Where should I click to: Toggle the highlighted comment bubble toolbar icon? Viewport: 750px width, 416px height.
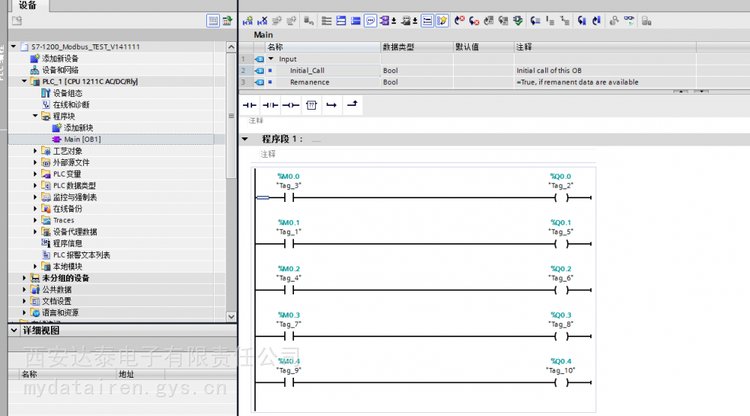[370, 19]
